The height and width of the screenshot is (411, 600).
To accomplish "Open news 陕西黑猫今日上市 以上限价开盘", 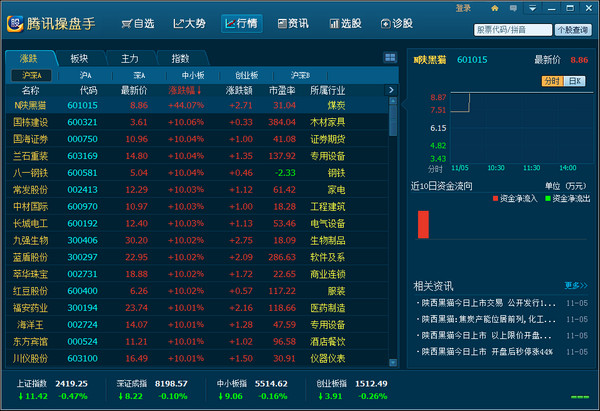I will [x=486, y=336].
